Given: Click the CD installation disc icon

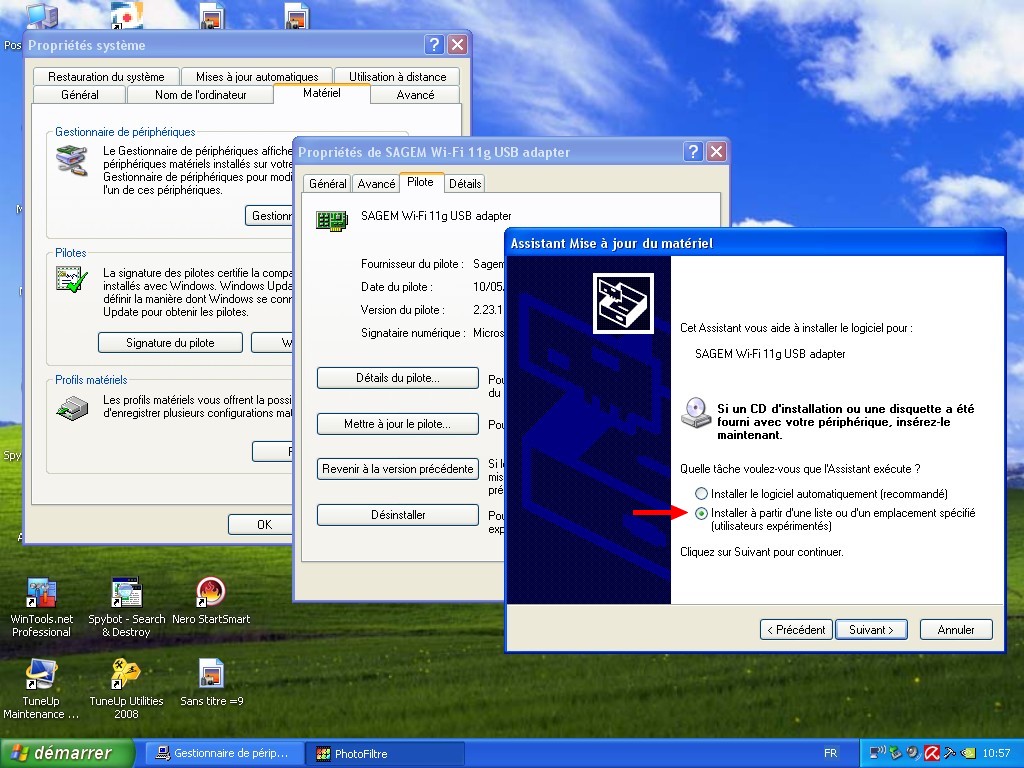Looking at the screenshot, I should (x=696, y=413).
